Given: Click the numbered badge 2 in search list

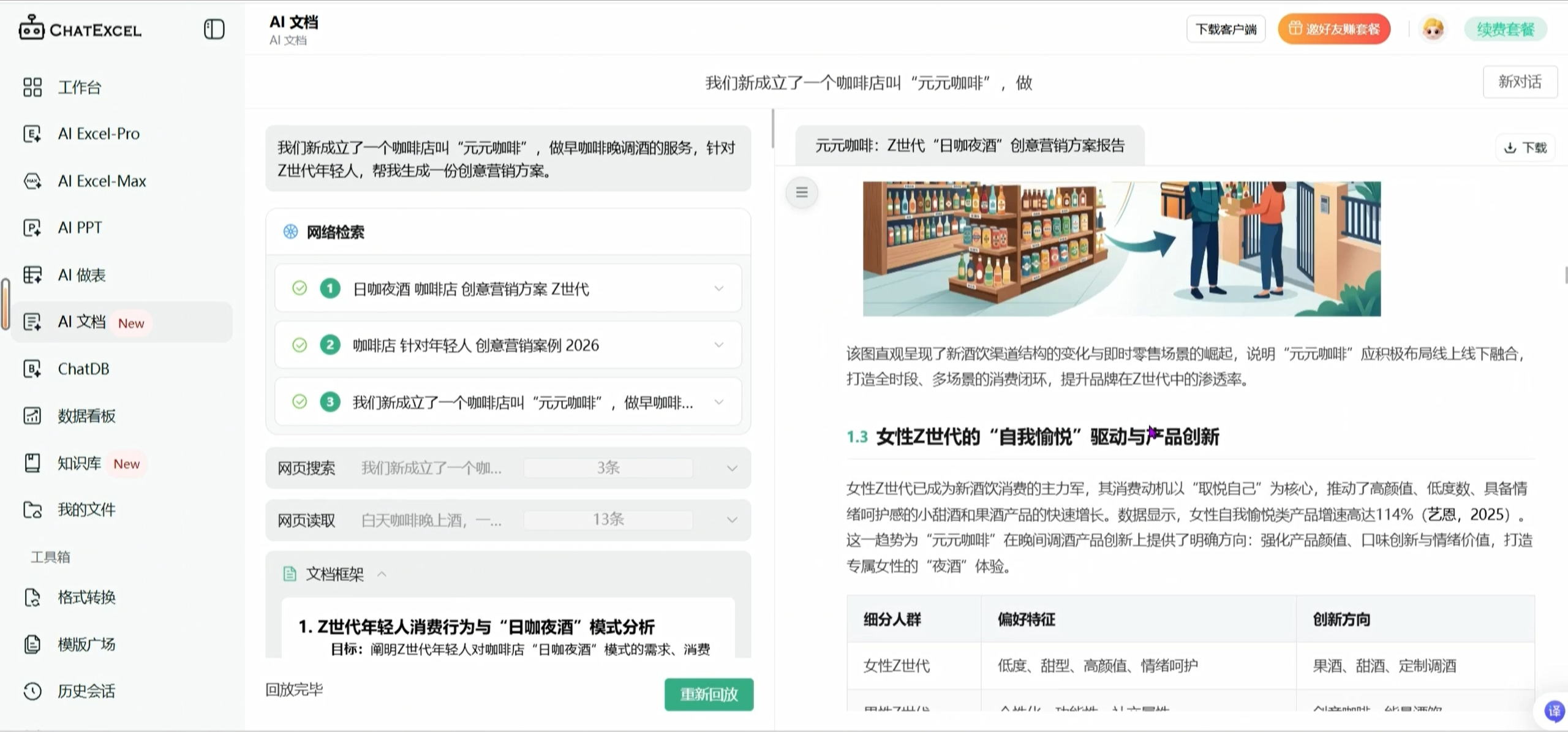Looking at the screenshot, I should click(x=330, y=345).
